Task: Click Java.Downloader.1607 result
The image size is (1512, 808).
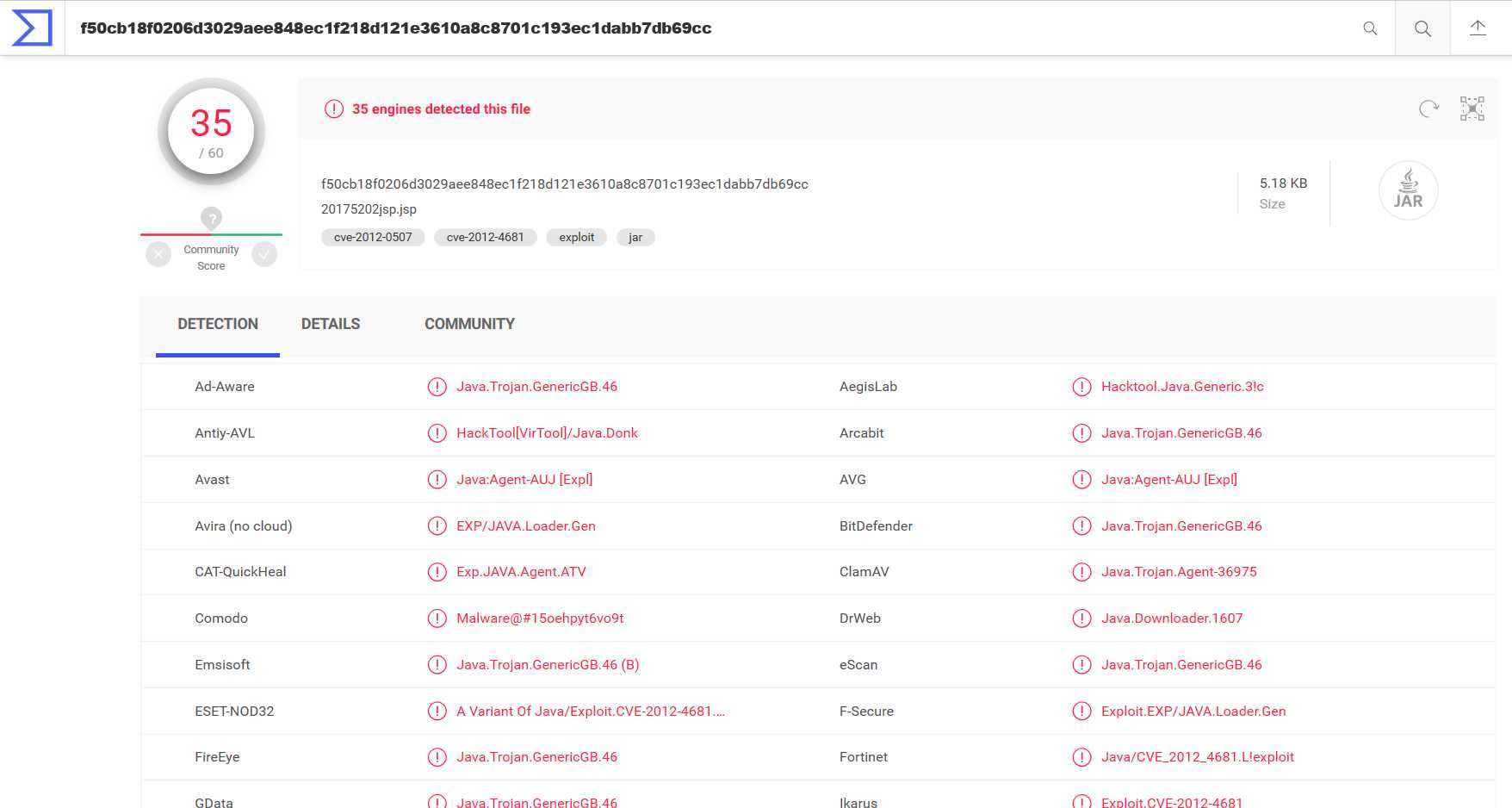Action: 1172,618
